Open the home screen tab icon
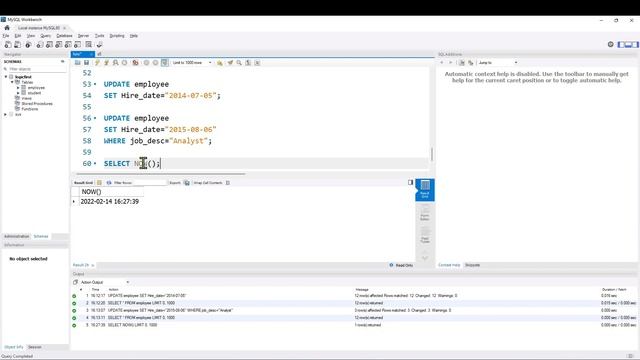Image resolution: width=640 pixels, height=360 pixels. 7,28
